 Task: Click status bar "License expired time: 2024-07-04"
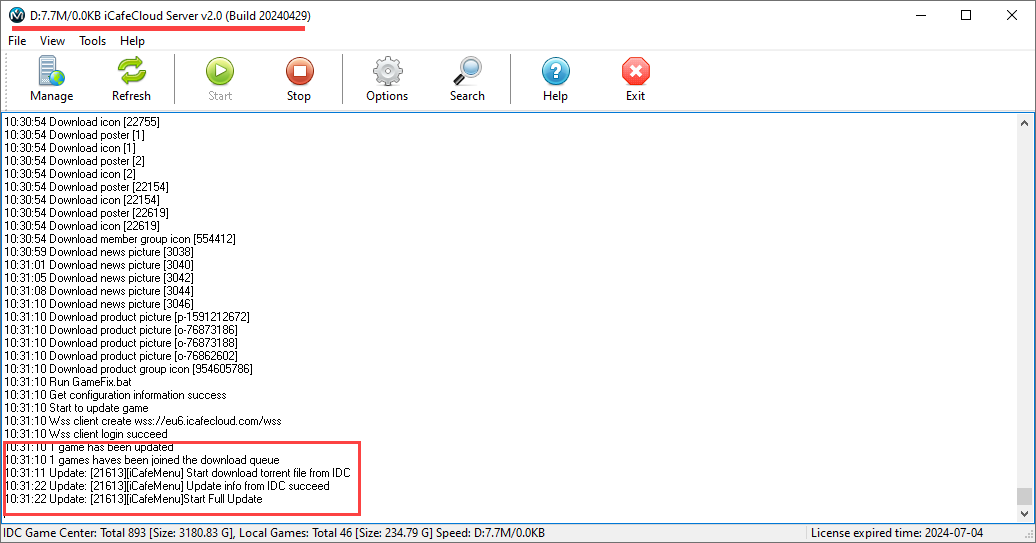[x=897, y=532]
